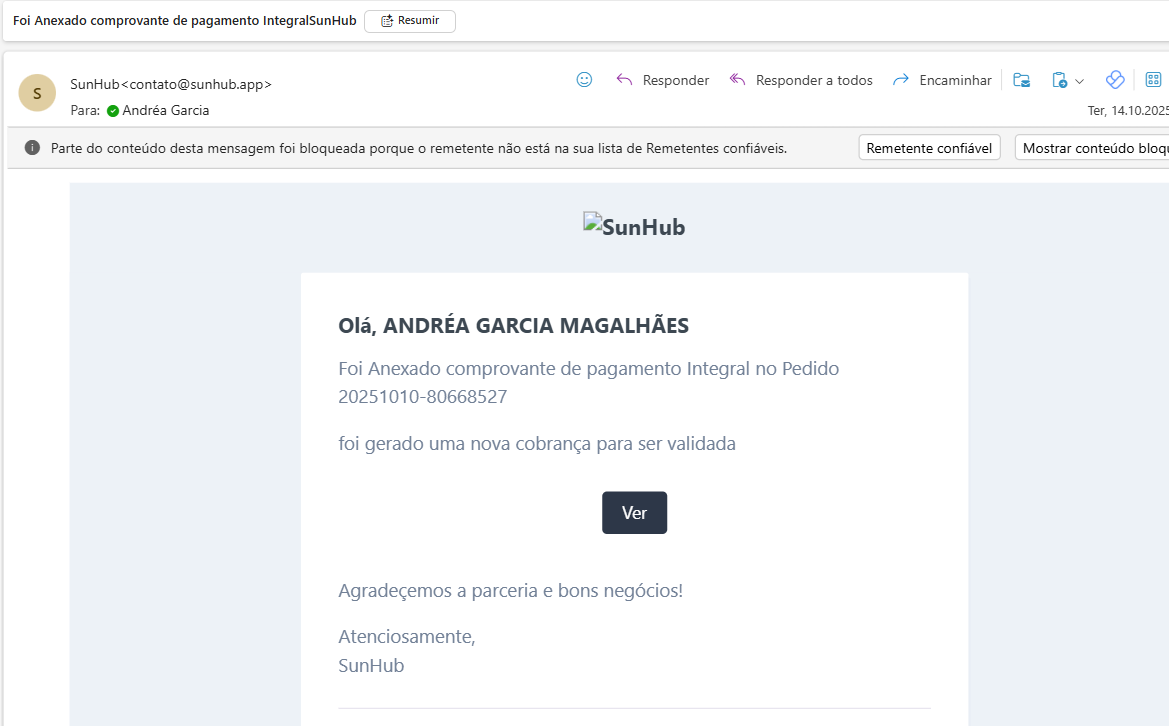Click sender address contato@sunhub.app
This screenshot has height=726, width=1169.
tap(195, 84)
